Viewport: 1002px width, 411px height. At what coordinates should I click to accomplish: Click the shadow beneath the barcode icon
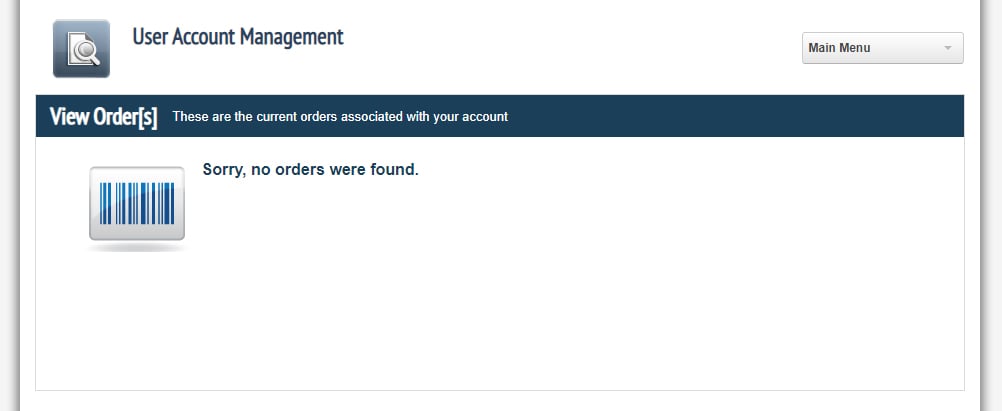pyautogui.click(x=136, y=247)
